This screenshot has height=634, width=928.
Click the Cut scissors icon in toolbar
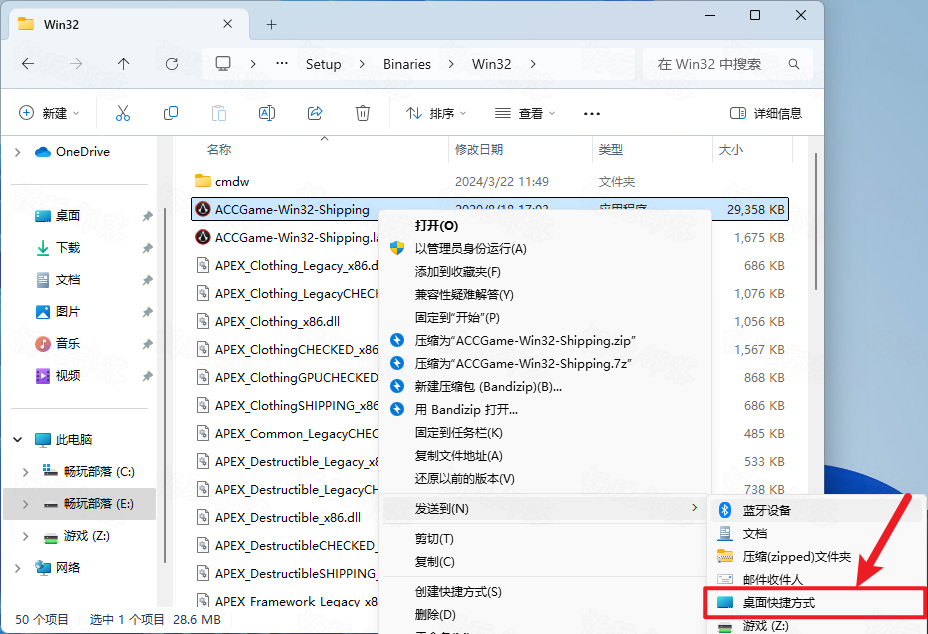click(123, 113)
